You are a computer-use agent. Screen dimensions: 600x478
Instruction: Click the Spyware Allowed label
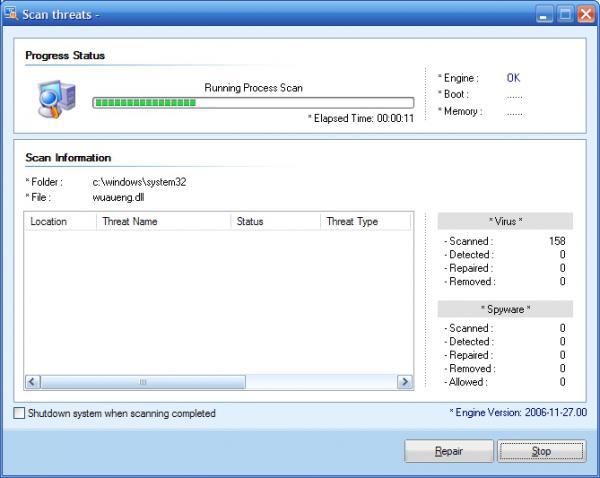(466, 382)
